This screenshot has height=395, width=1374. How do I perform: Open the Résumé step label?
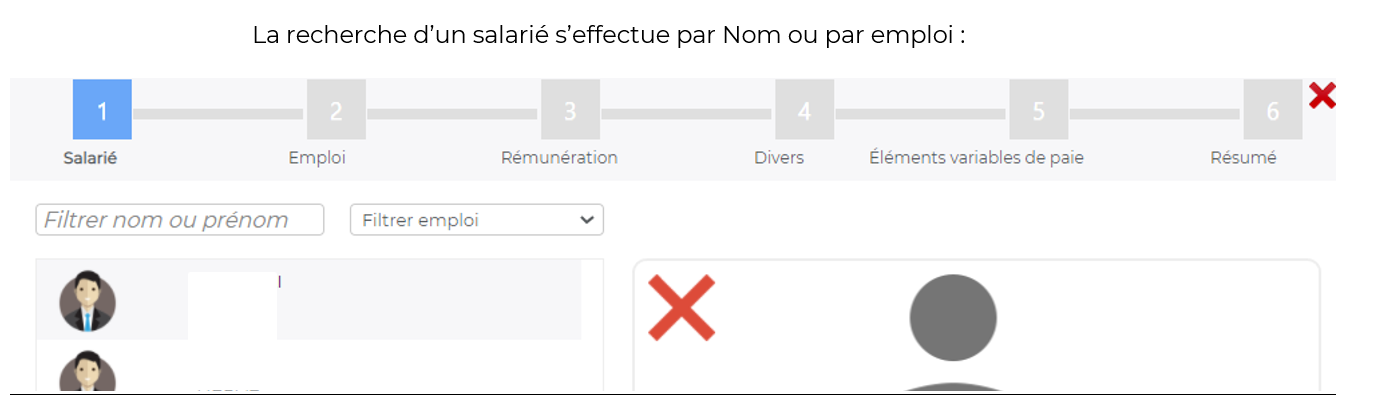(x=1243, y=158)
